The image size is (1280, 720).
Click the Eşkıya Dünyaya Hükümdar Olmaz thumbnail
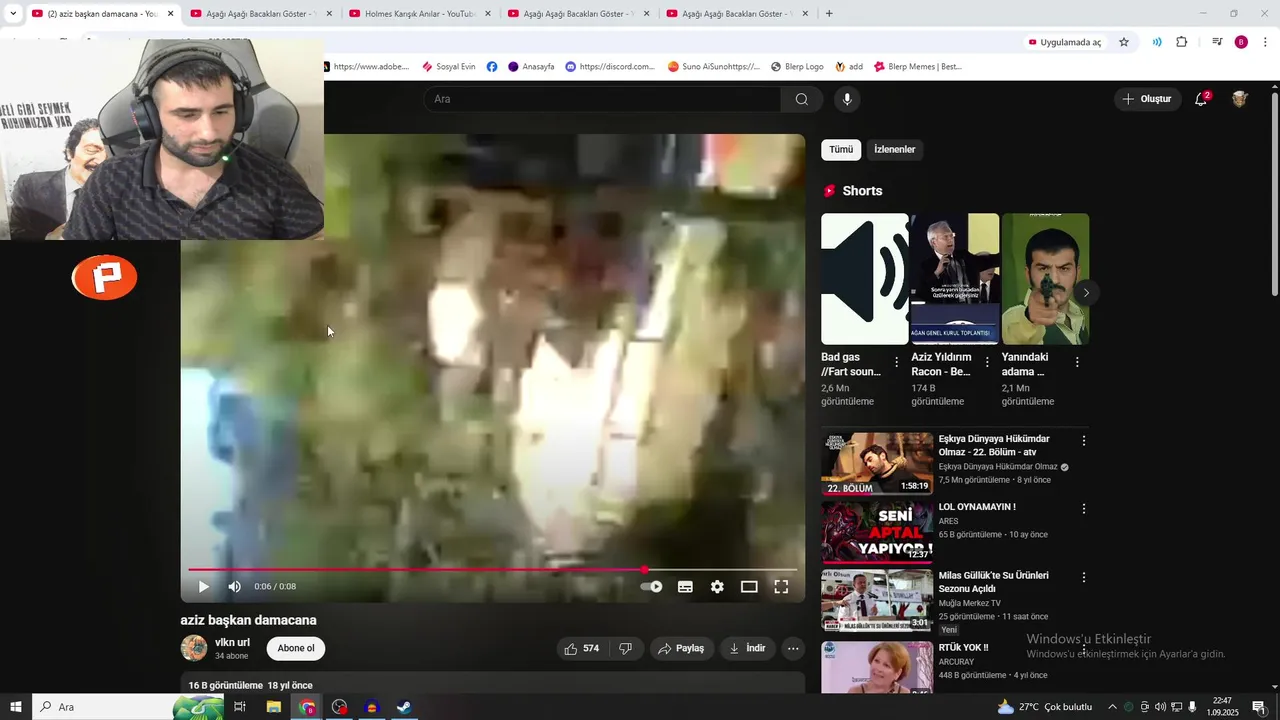[x=877, y=464]
